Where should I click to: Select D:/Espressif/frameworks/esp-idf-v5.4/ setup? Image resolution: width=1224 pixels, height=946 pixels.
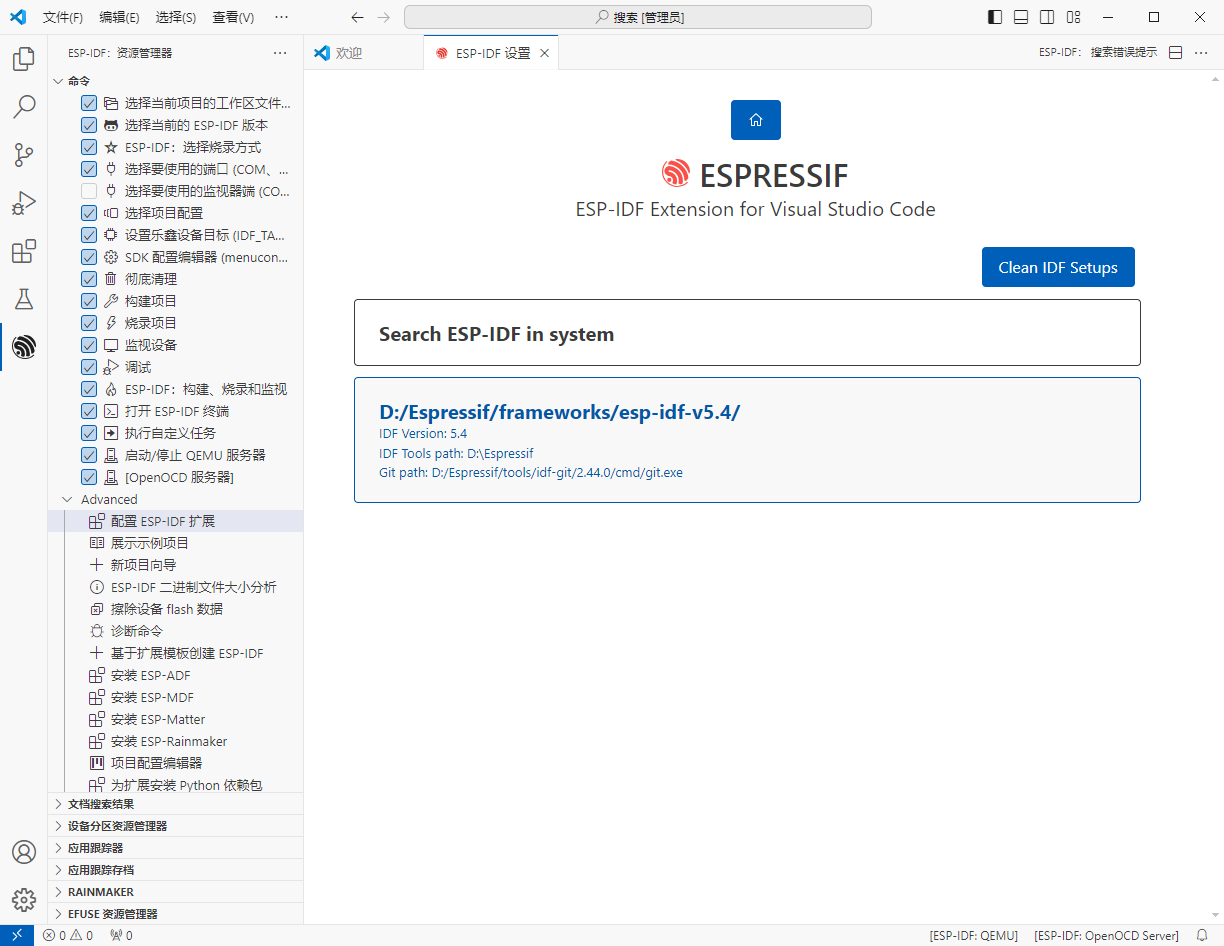pos(747,440)
